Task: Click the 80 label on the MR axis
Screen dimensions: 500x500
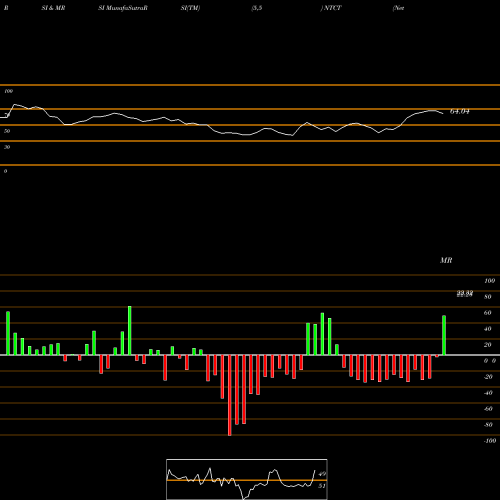Action: pyautogui.click(x=488, y=297)
